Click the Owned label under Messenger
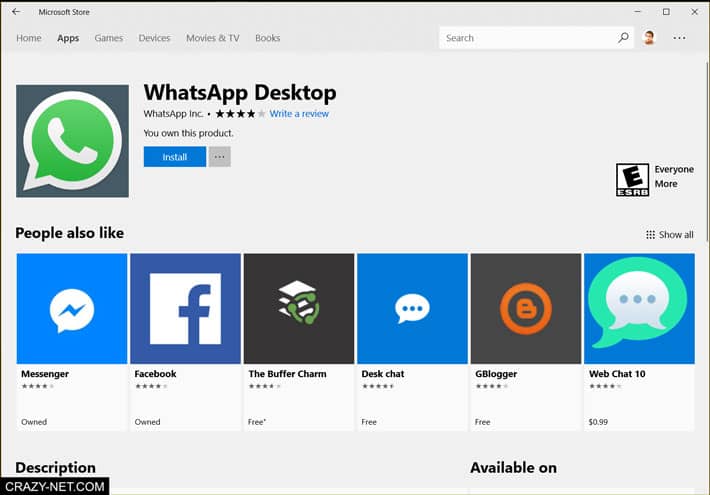710x495 pixels. [x=34, y=422]
